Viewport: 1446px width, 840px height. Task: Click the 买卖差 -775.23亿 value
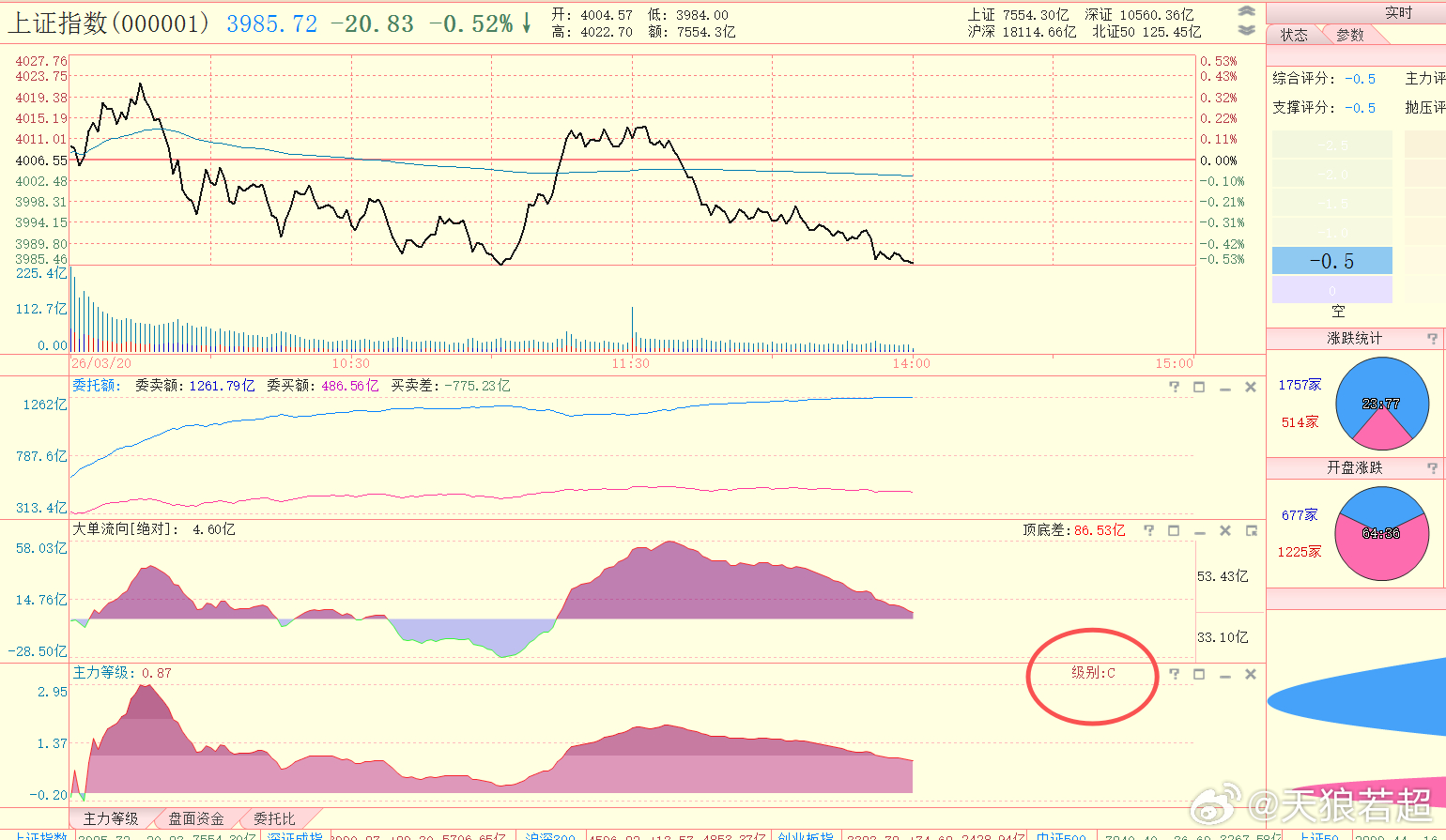(x=477, y=386)
